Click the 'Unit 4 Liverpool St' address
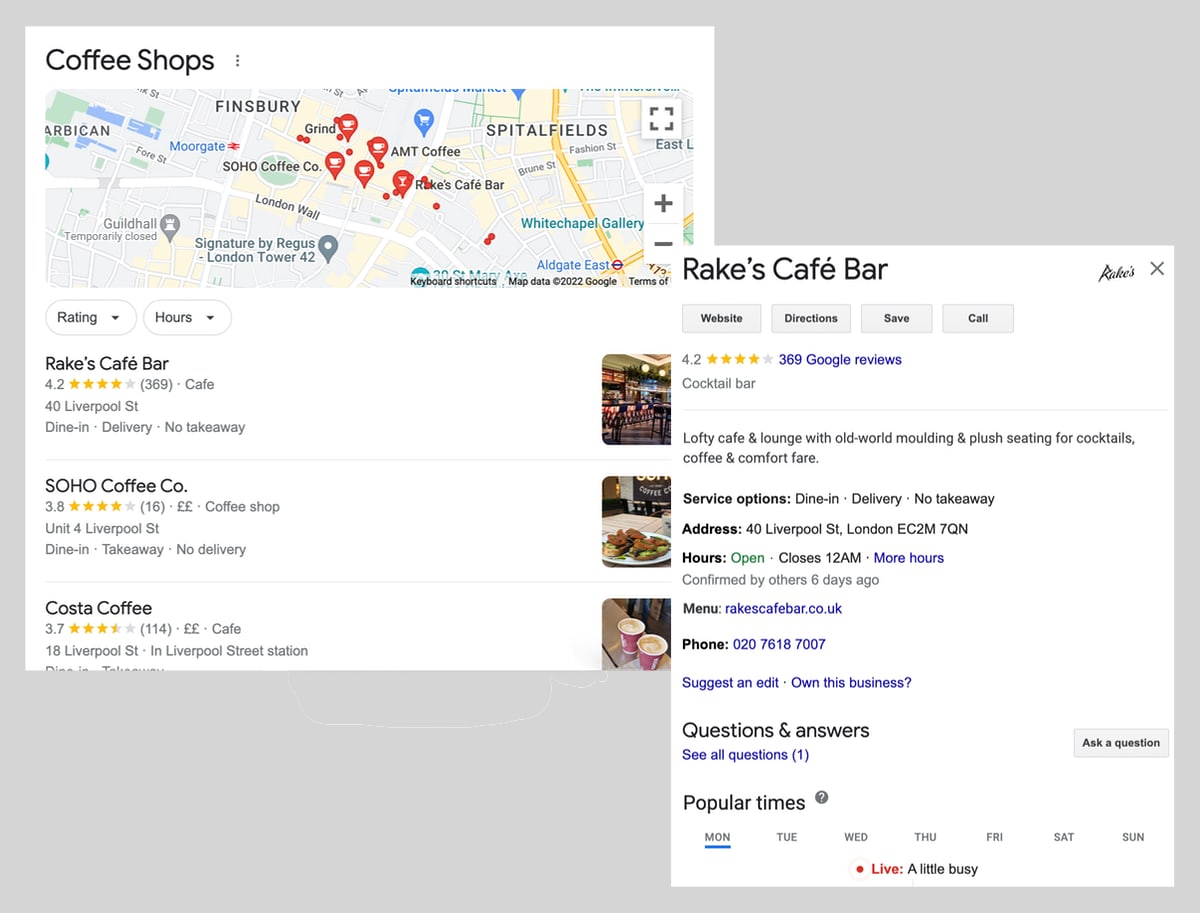 [102, 528]
